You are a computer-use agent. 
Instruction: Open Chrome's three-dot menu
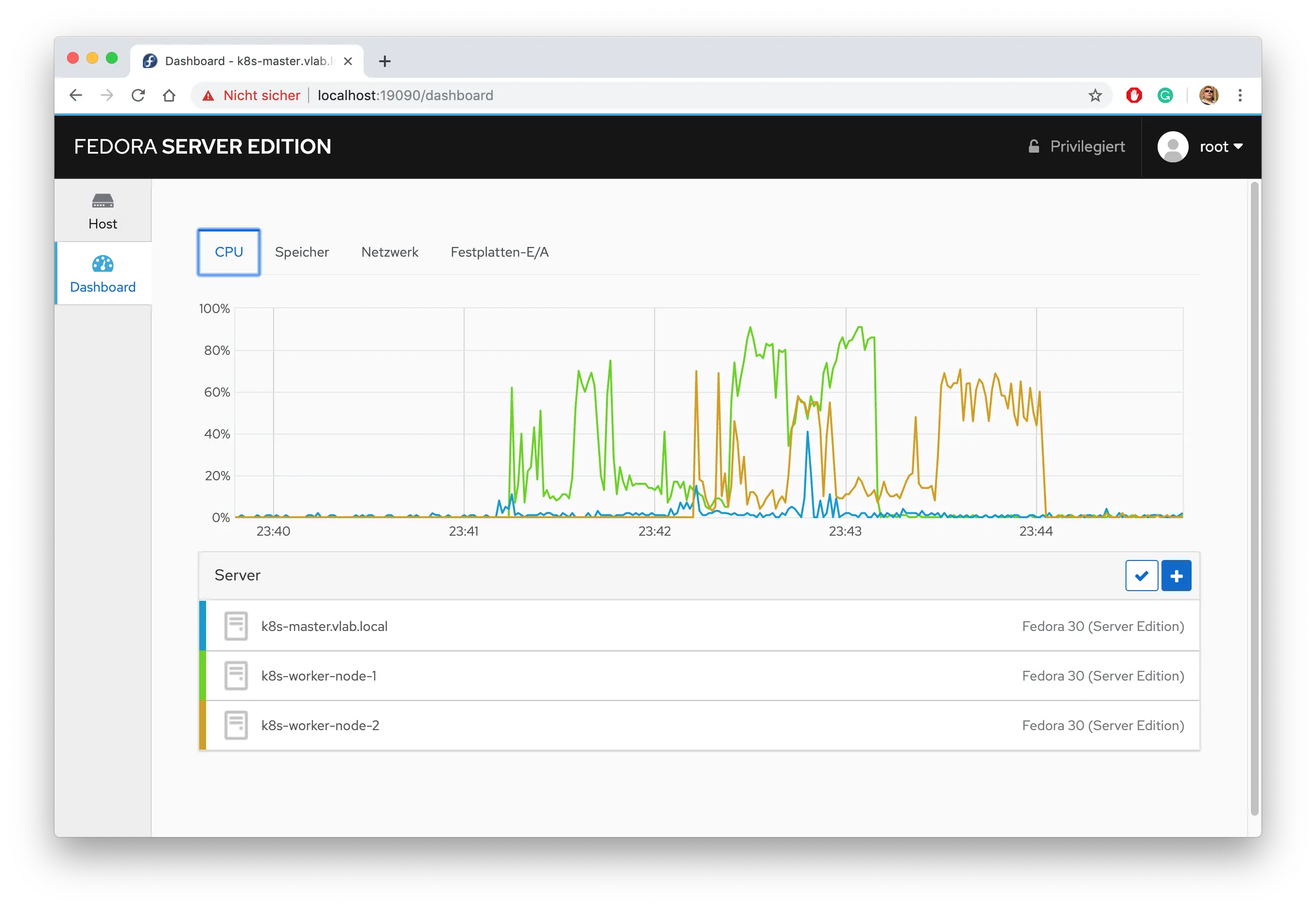[1240, 95]
